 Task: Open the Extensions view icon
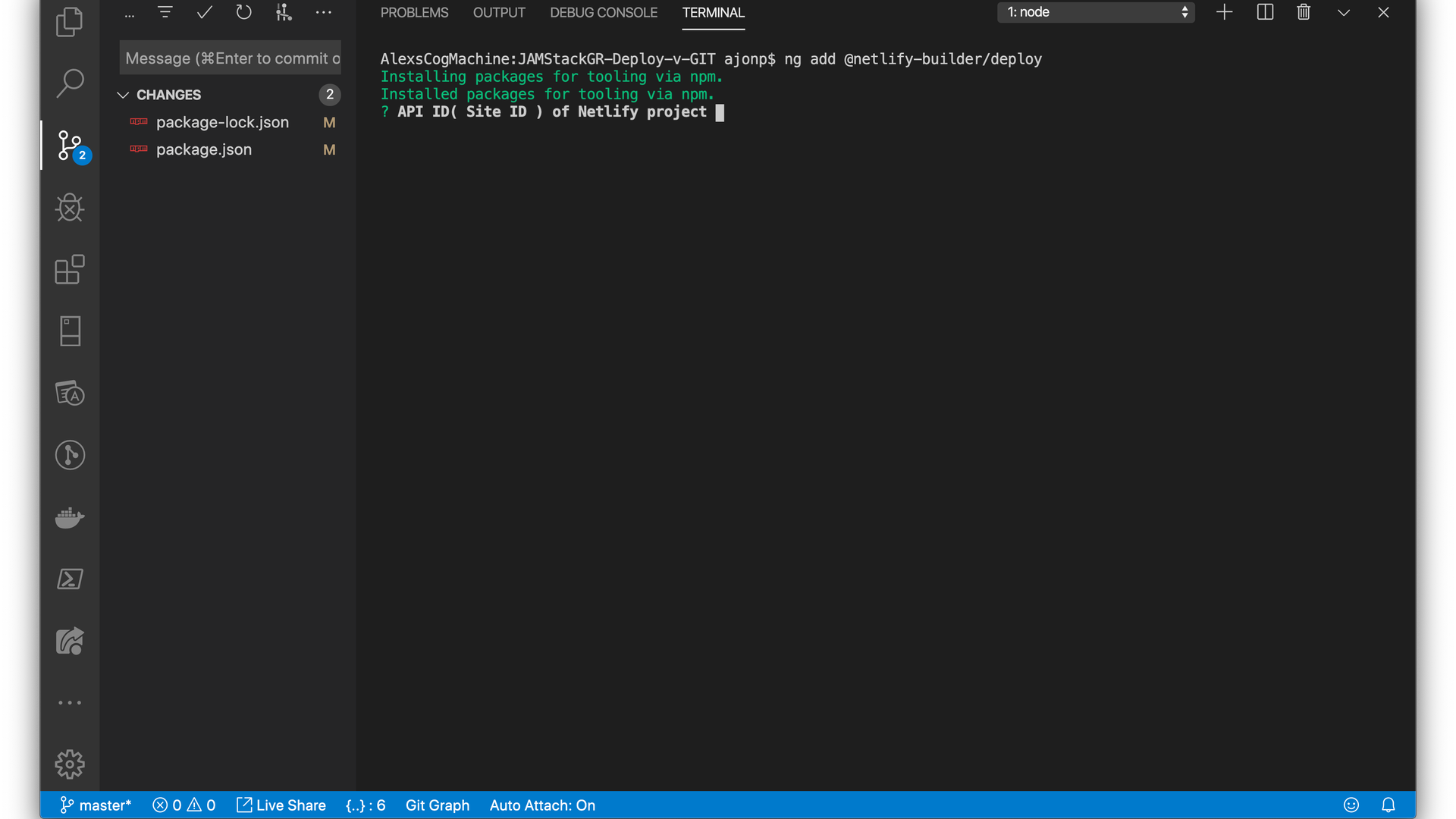coord(70,270)
